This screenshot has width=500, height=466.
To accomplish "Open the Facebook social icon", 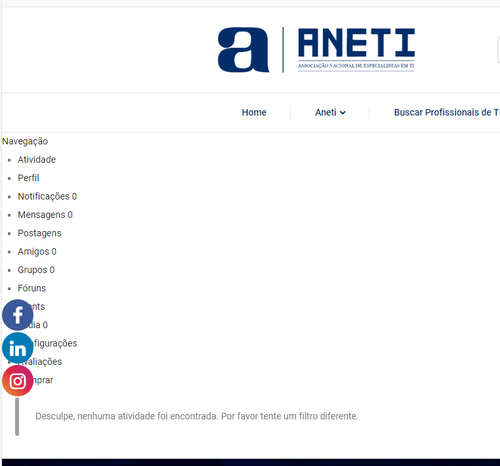I will tap(18, 315).
